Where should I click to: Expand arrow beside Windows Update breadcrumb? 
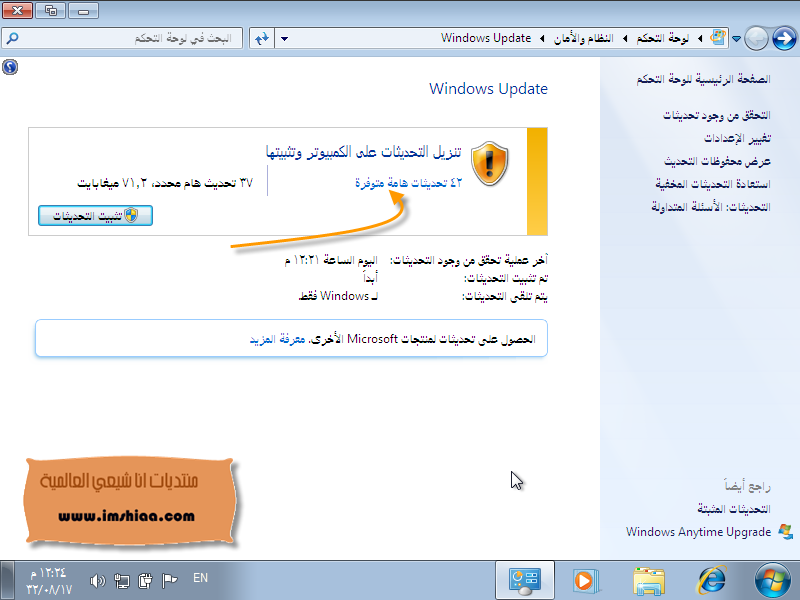[542, 38]
